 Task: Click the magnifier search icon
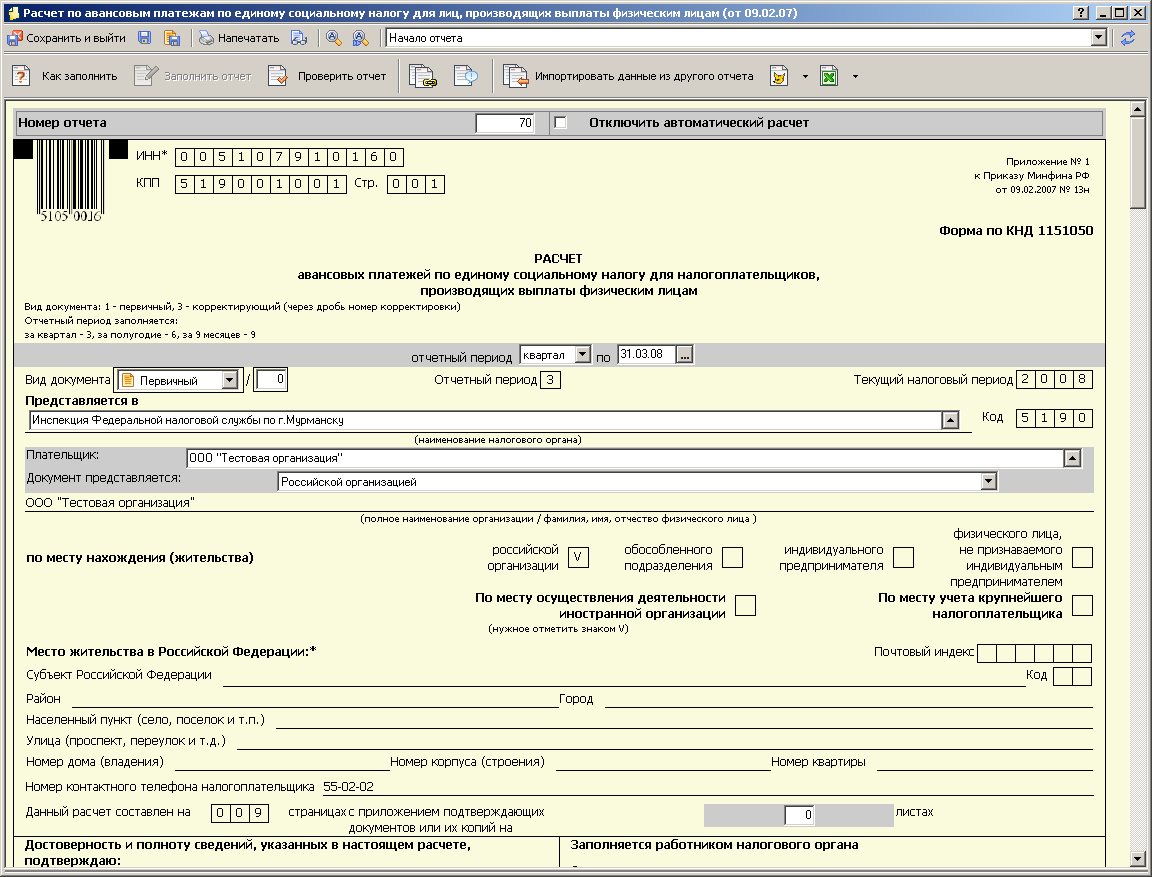pos(334,38)
